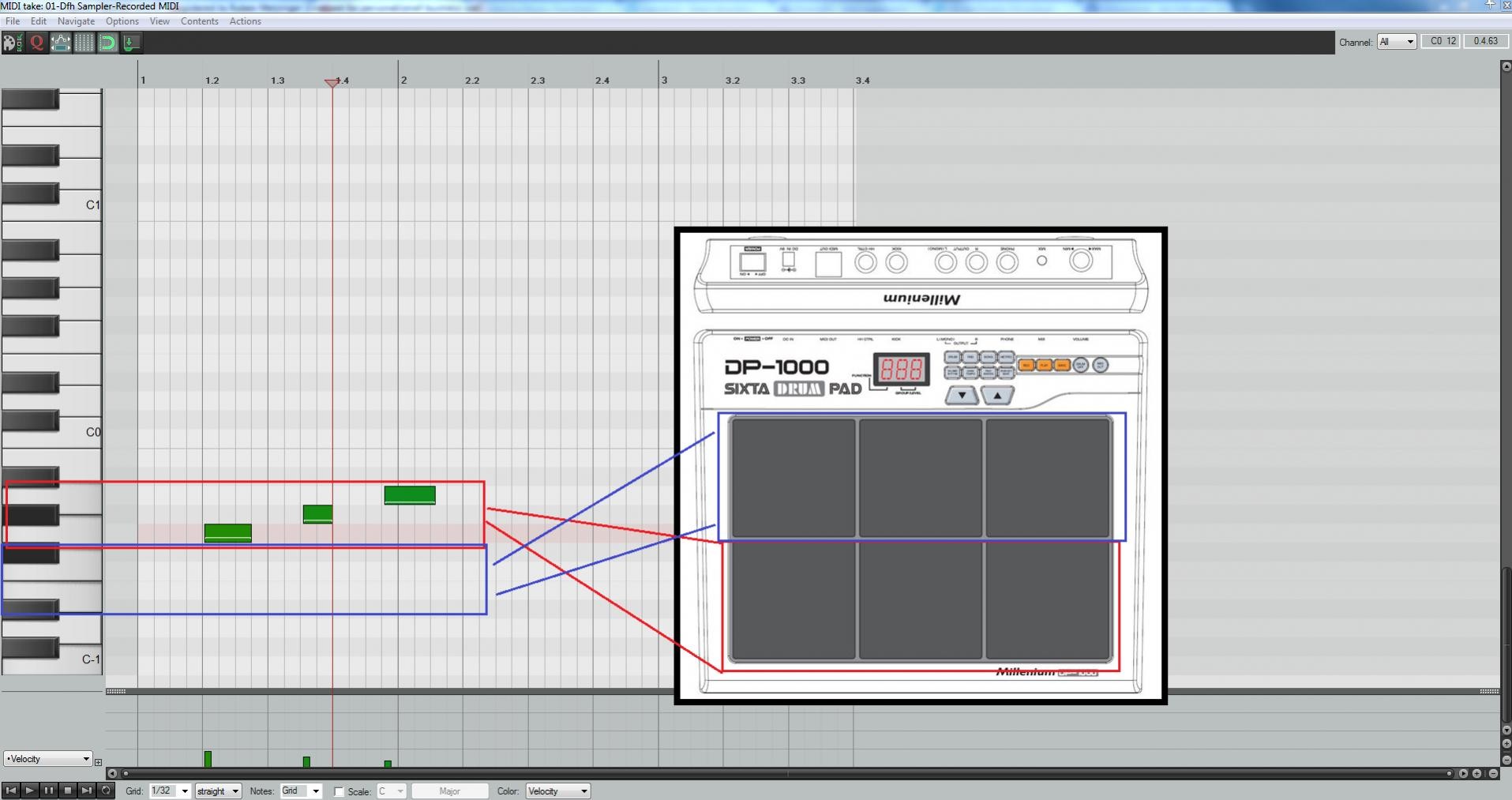The width and height of the screenshot is (1512, 800).
Task: Click the C0 piano key
Action: pyautogui.click(x=81, y=433)
